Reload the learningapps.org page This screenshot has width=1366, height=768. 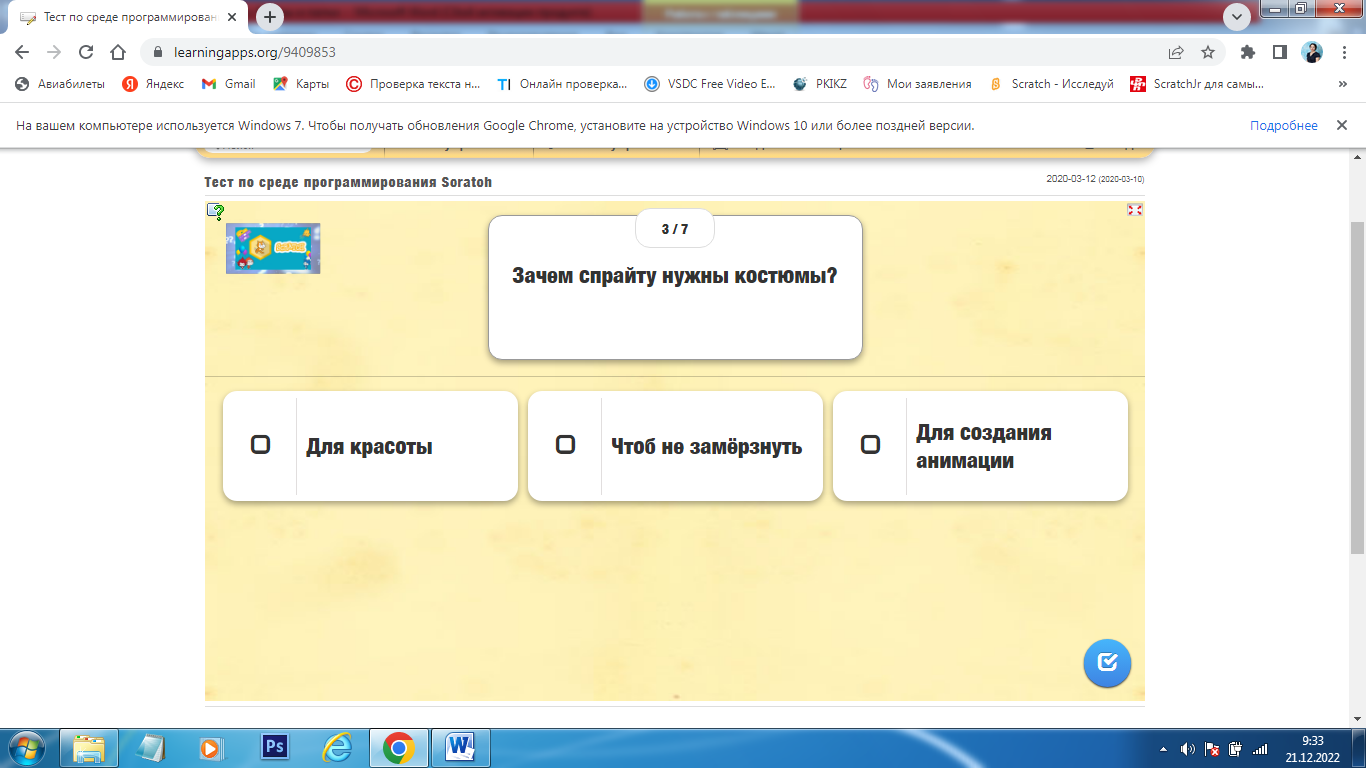pos(86,52)
